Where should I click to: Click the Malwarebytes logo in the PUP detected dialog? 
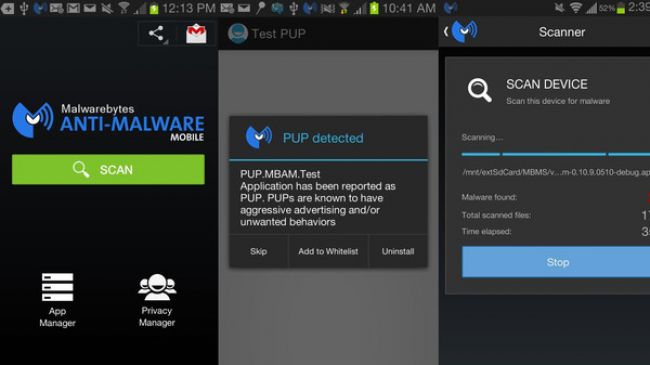[259, 137]
